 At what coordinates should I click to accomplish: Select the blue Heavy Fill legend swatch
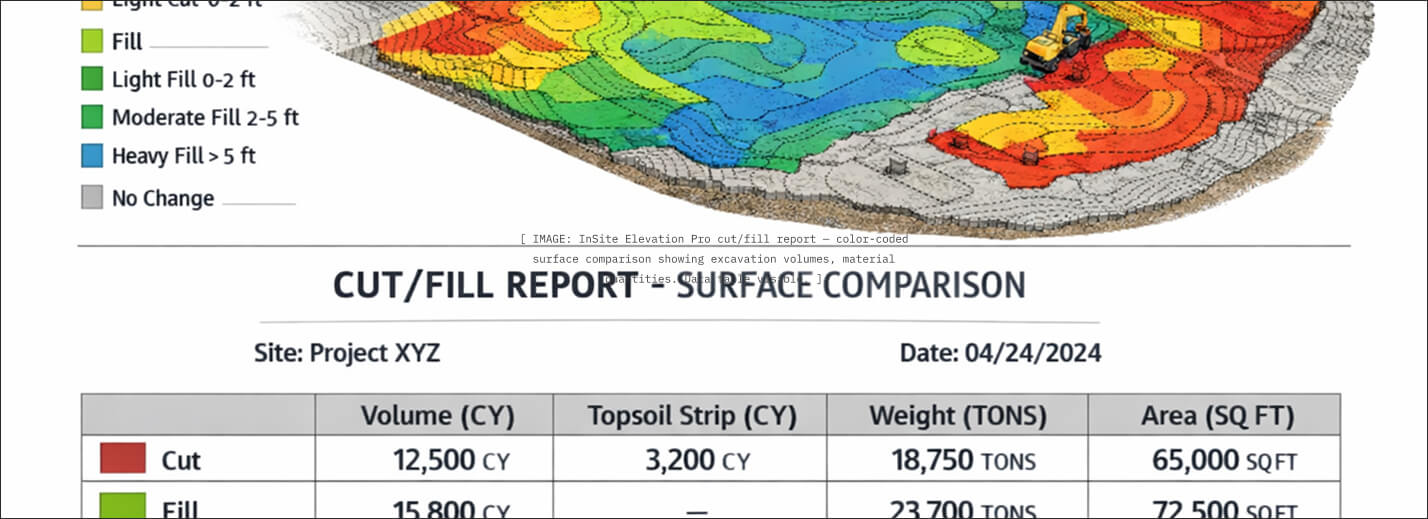coord(92,156)
